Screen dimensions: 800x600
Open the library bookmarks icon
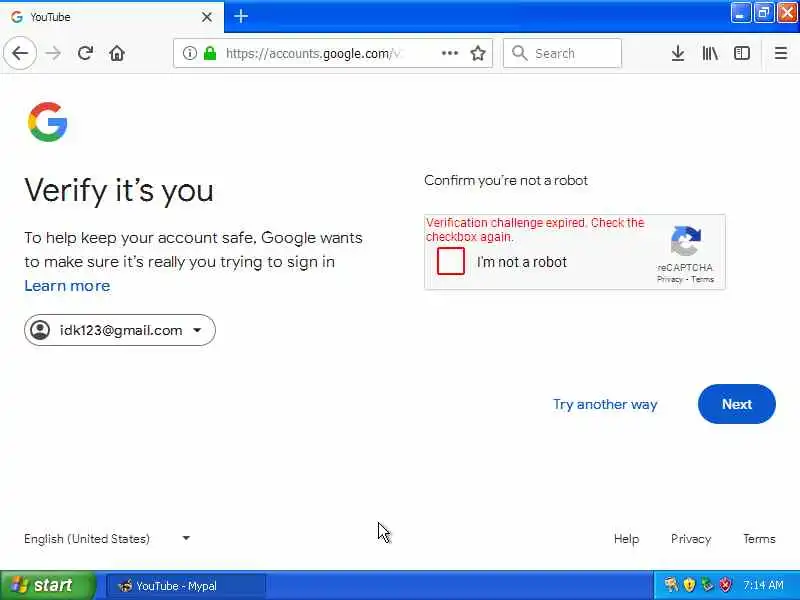710,53
